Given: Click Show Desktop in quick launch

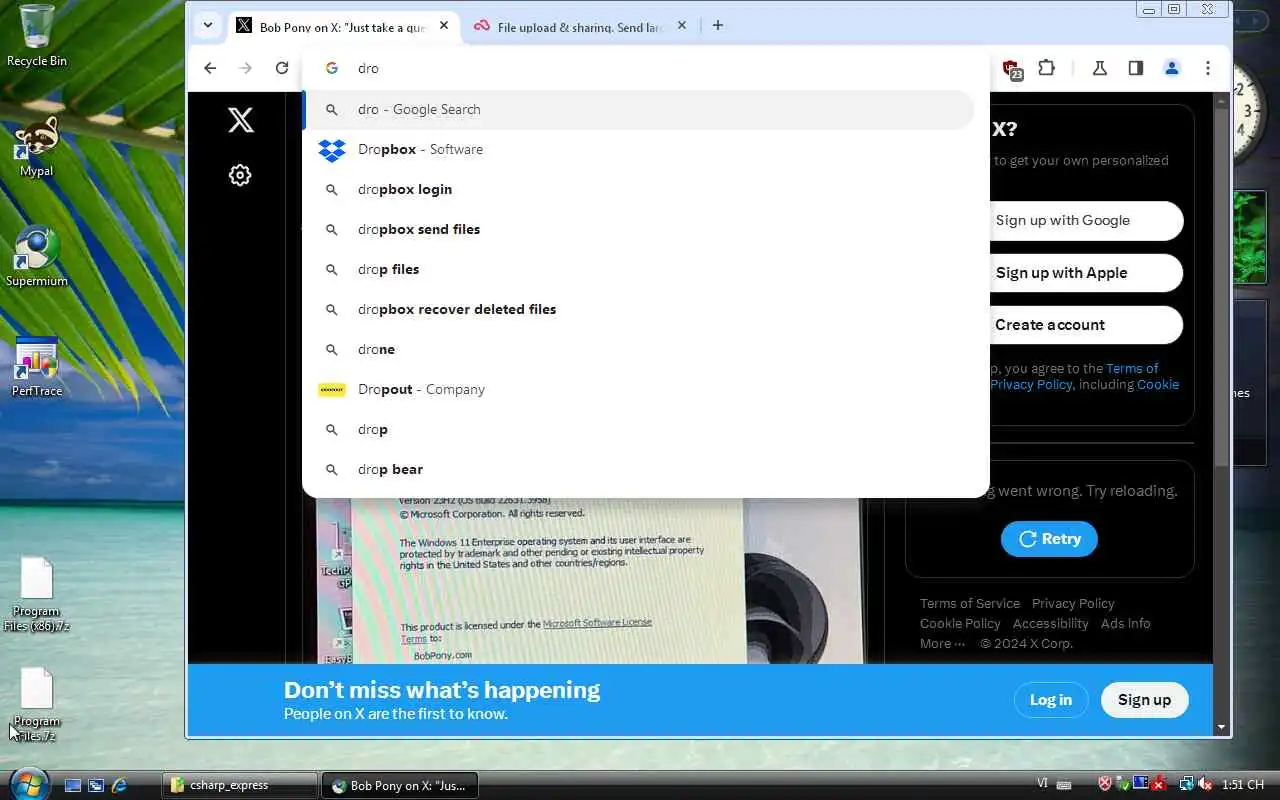Looking at the screenshot, I should (x=73, y=786).
